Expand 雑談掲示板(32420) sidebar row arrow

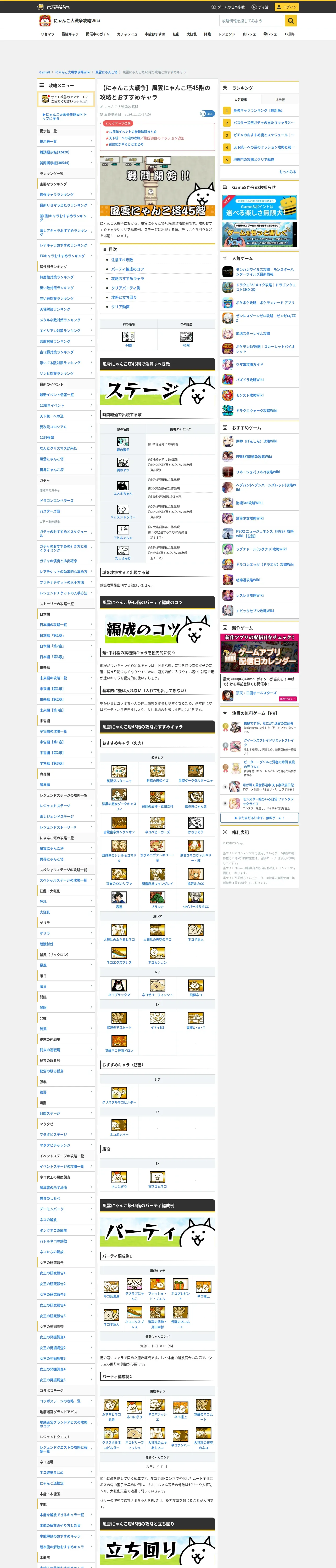point(92,152)
